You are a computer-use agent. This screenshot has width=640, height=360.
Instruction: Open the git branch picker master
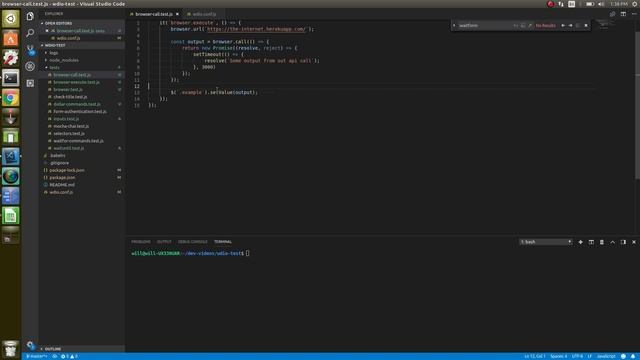[37, 356]
